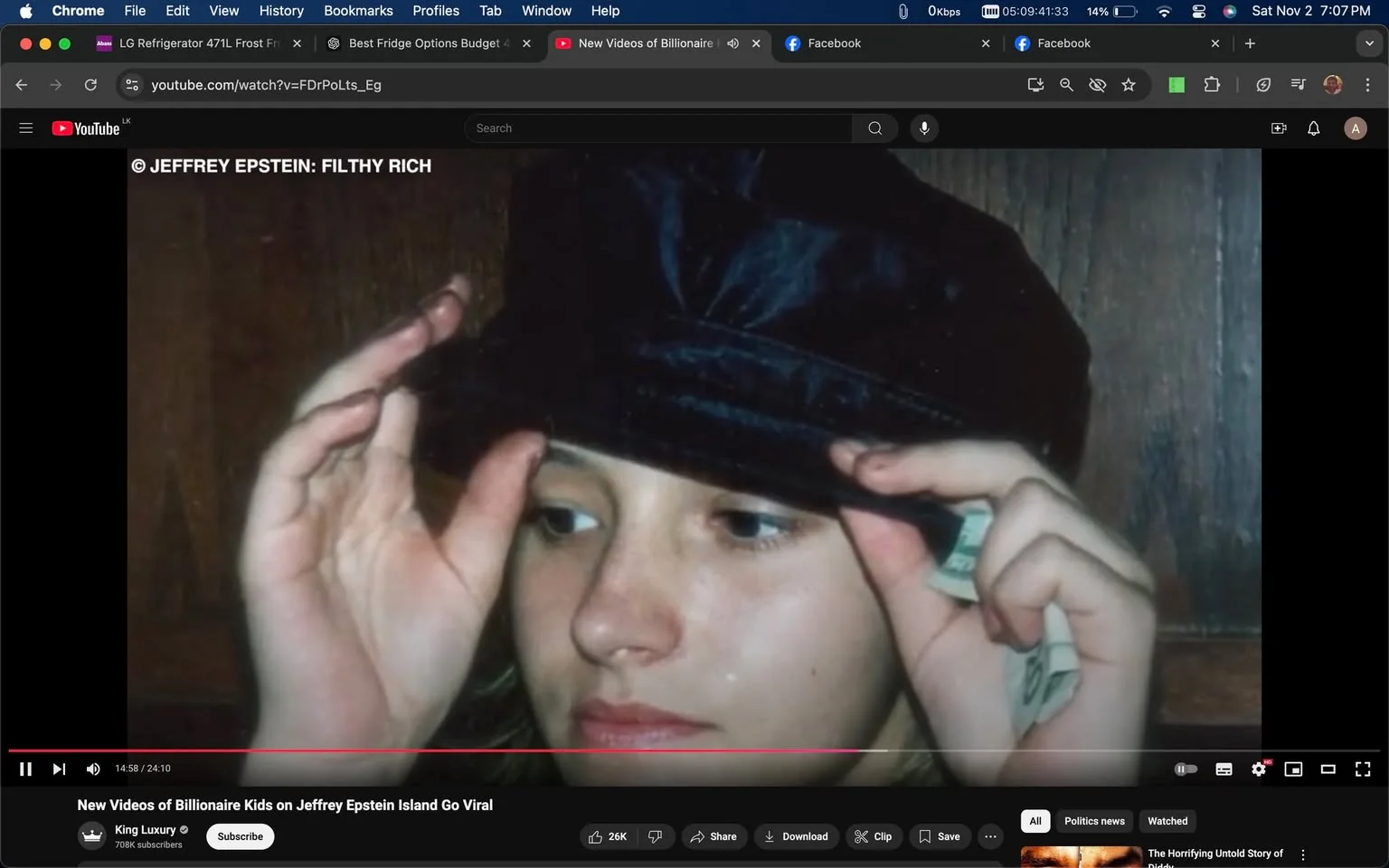Screen dimensions: 1389x868
Task: Create a Clip of the video
Action: 874,836
